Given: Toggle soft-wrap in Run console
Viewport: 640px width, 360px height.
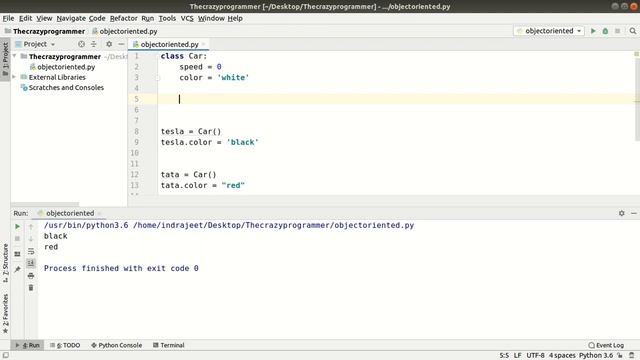Looking at the screenshot, I should point(31,251).
